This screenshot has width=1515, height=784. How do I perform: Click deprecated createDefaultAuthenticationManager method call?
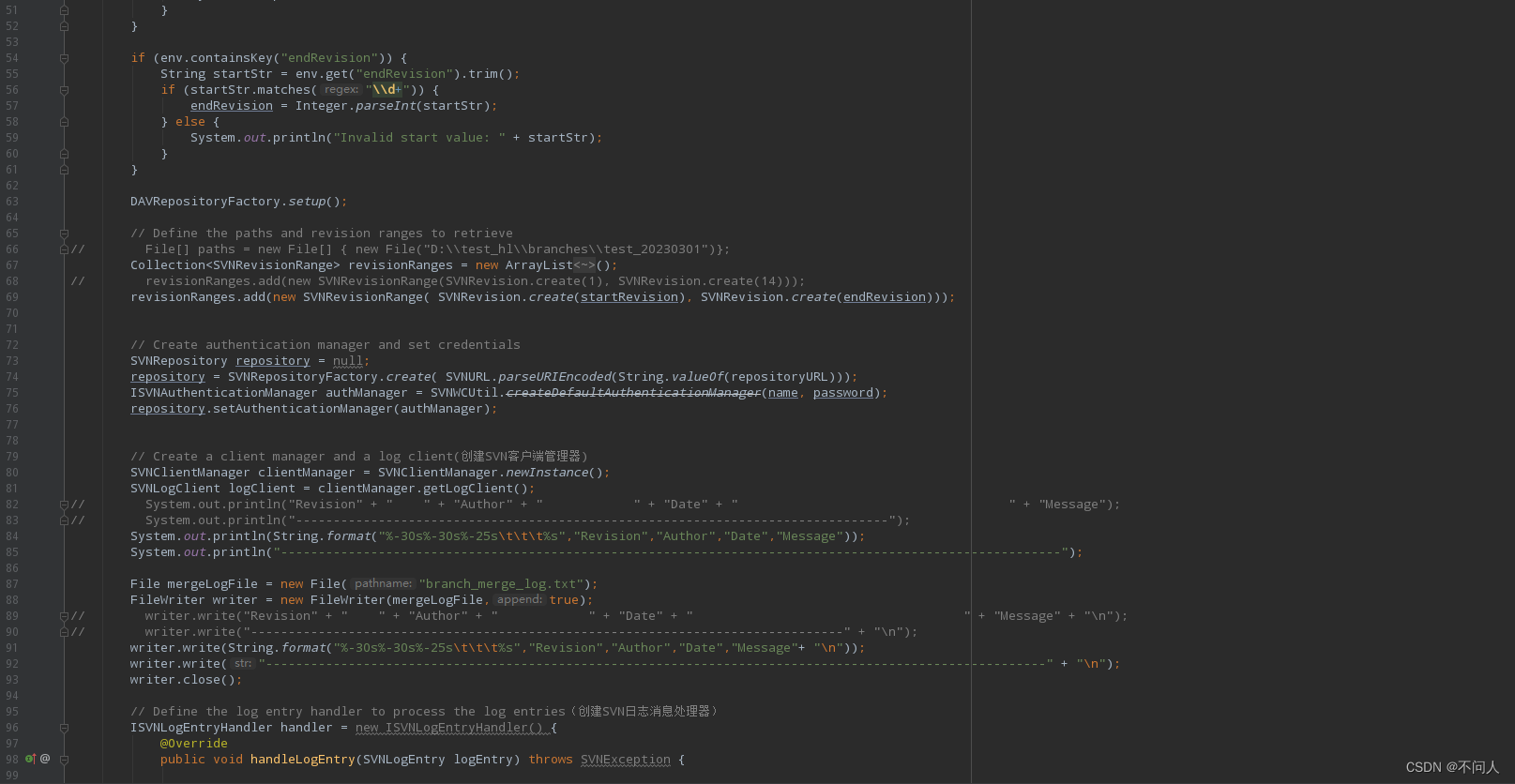click(633, 393)
